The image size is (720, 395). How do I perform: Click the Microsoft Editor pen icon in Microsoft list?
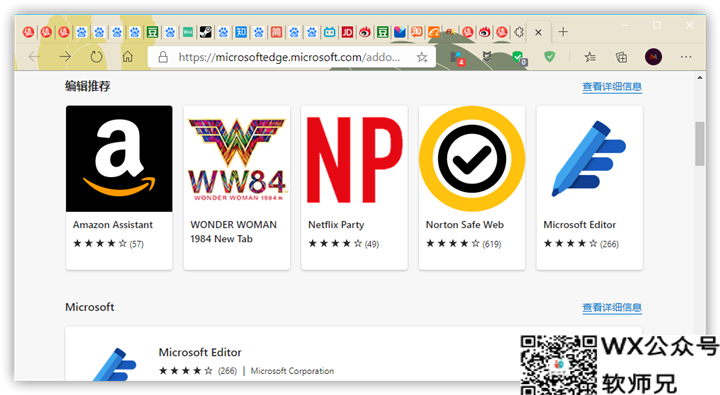(115, 365)
